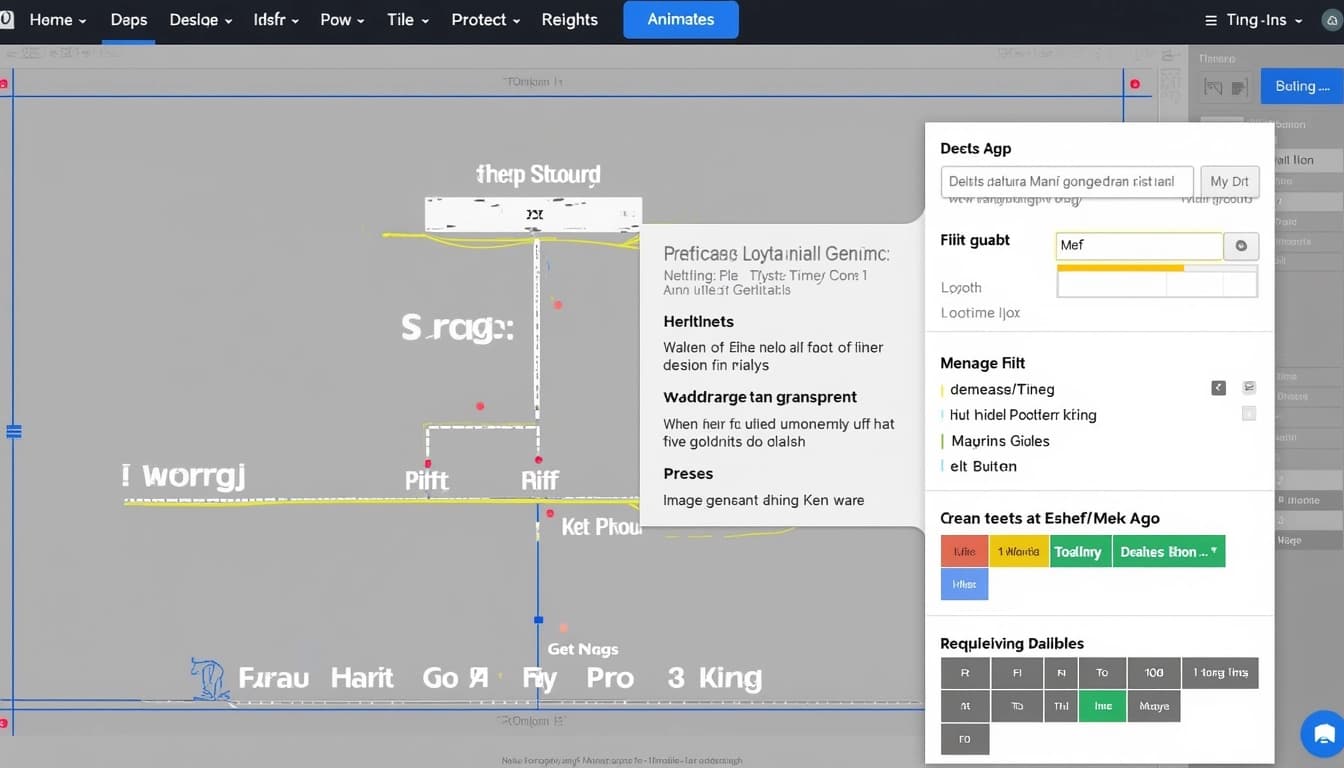Open the Deahes Bhon dropdown

click(x=1168, y=552)
